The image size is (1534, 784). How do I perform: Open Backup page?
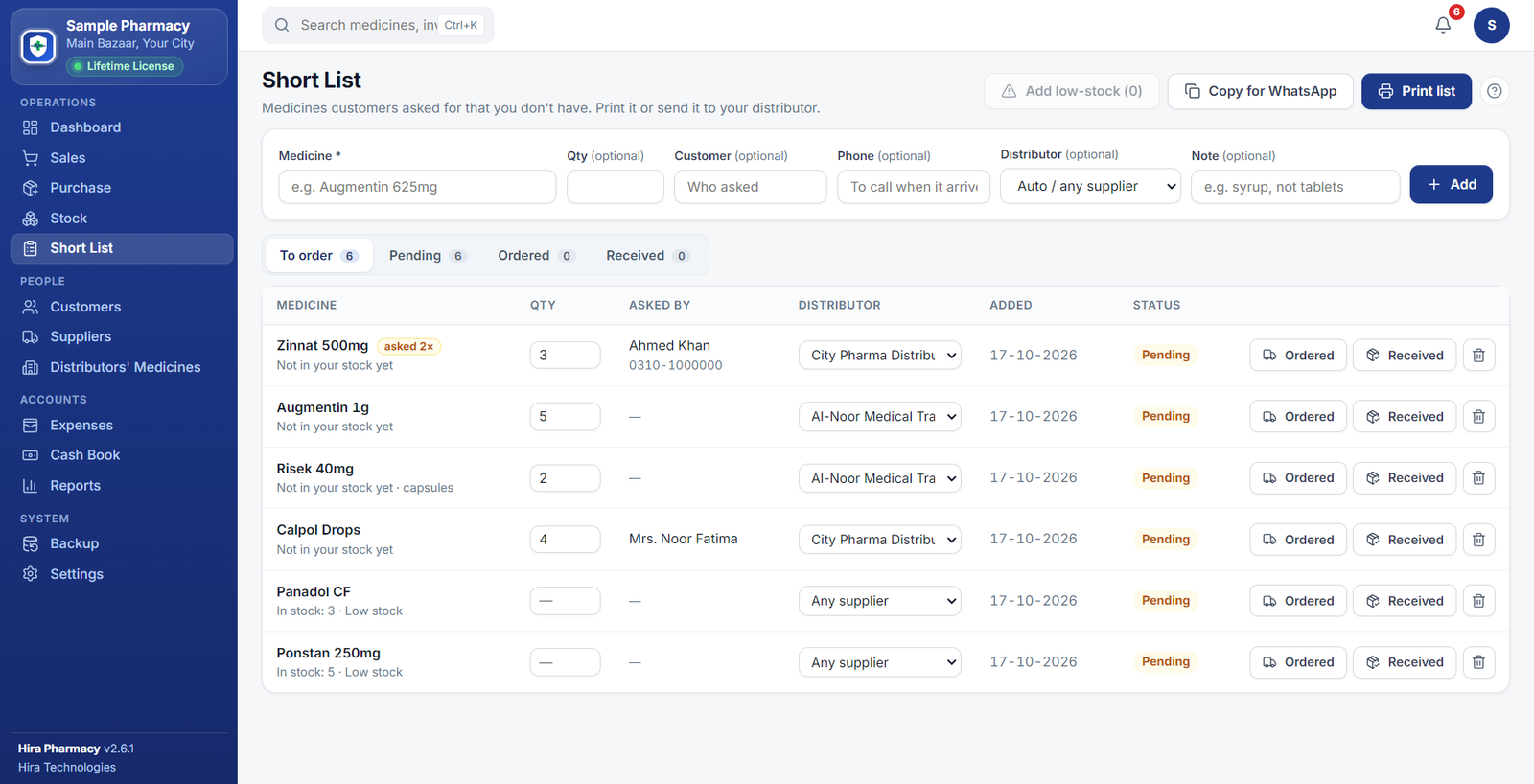pyautogui.click(x=122, y=543)
